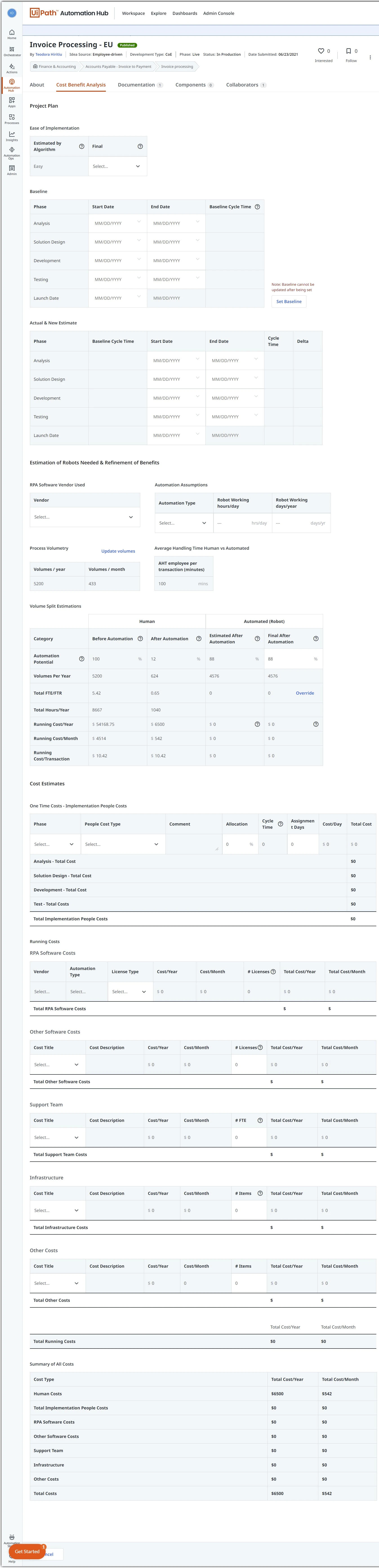
Task: Select the Cost Benefit Analysis tab
Action: coord(81,85)
